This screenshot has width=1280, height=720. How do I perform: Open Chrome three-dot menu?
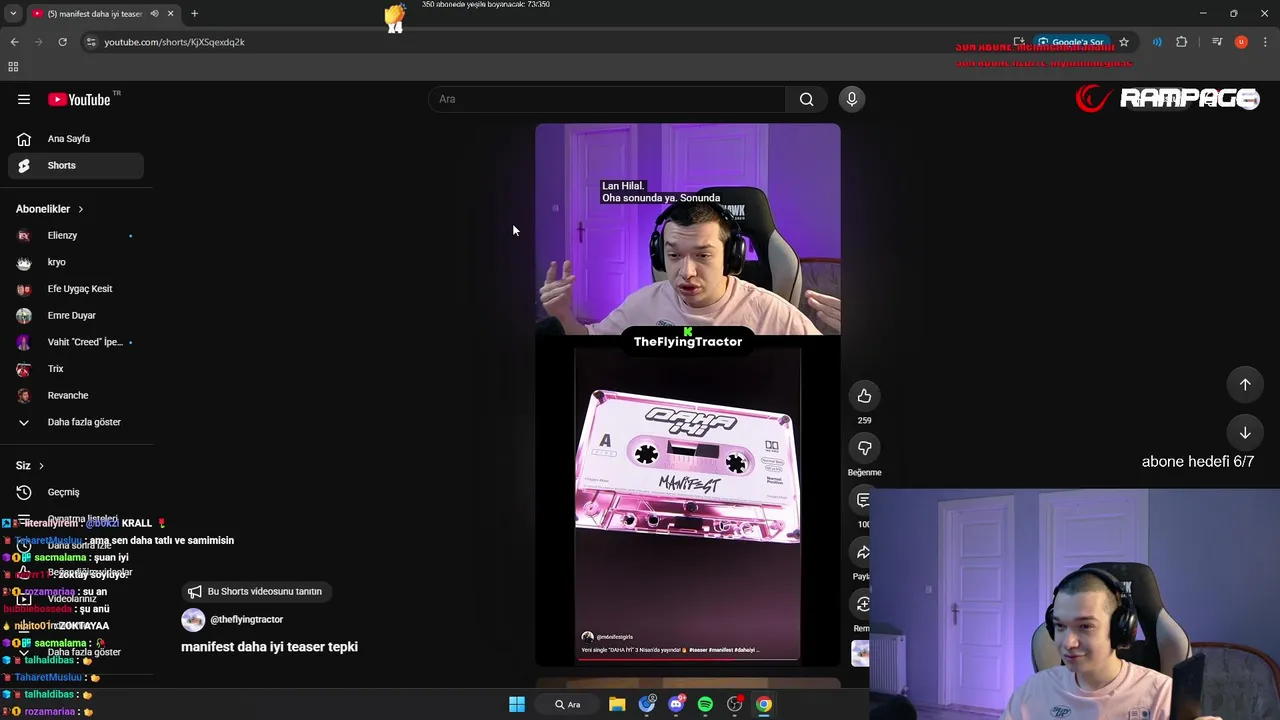1266,42
